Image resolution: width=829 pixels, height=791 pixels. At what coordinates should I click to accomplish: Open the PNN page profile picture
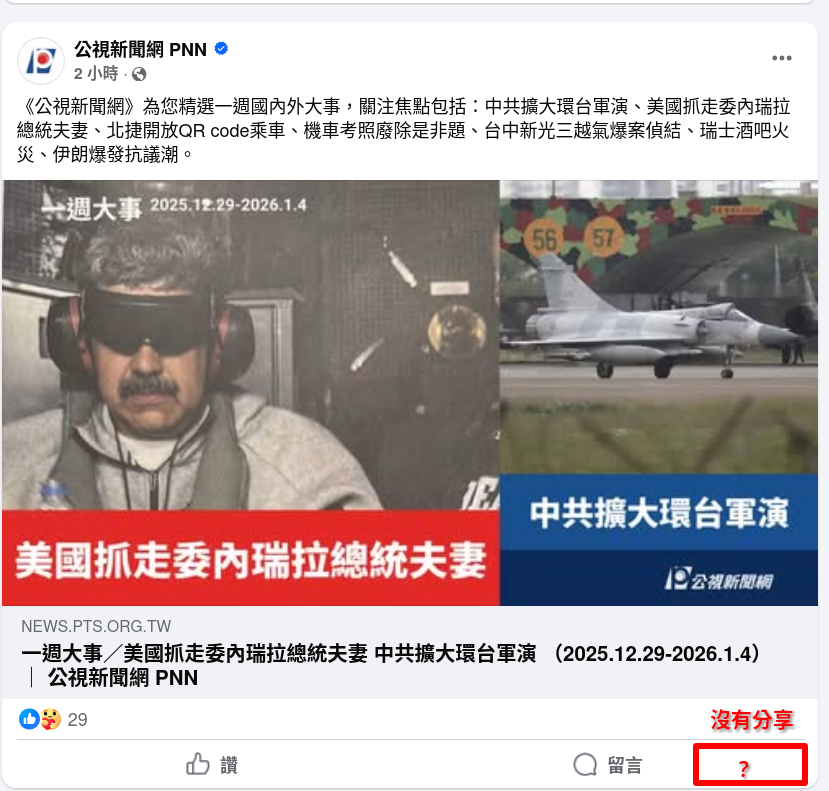(x=41, y=61)
